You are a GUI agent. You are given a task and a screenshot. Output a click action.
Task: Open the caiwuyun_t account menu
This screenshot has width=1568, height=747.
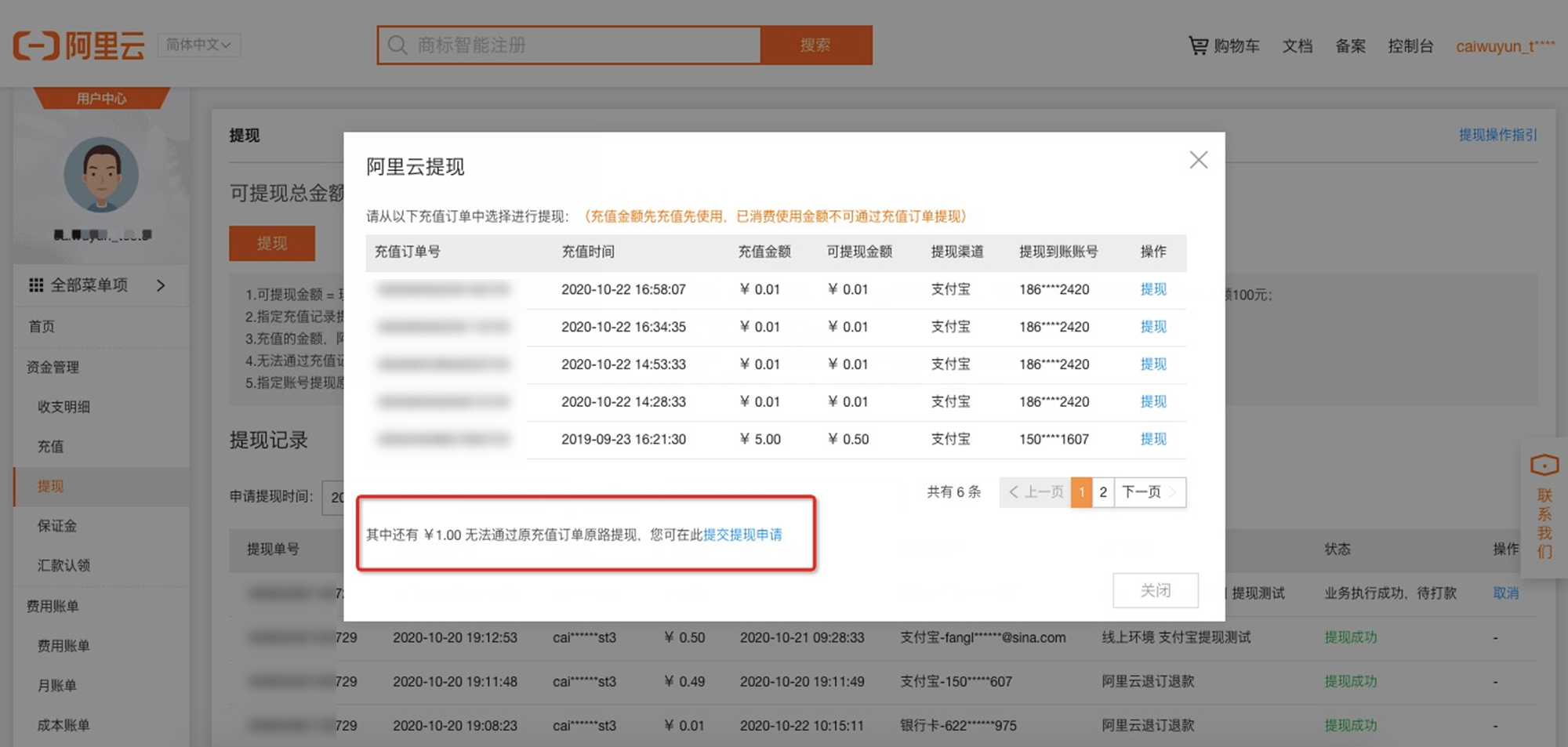click(1505, 46)
